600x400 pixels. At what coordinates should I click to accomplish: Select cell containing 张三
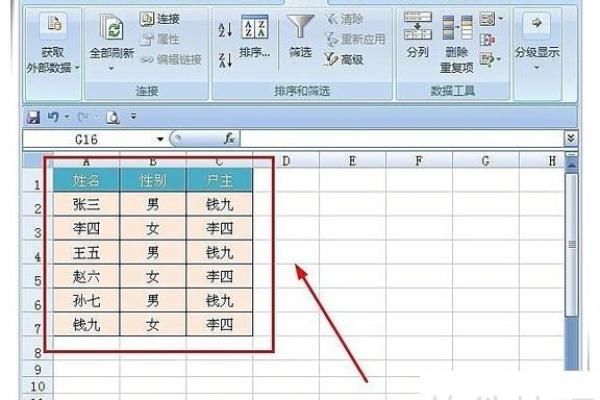click(x=86, y=204)
